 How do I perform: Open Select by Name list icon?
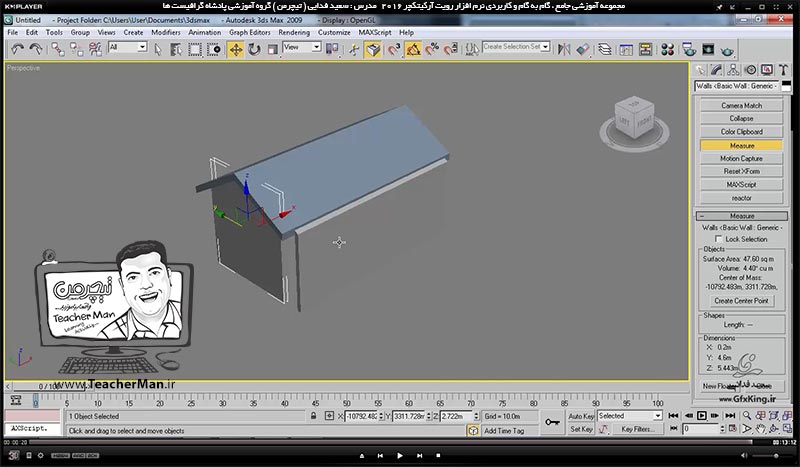pos(176,49)
